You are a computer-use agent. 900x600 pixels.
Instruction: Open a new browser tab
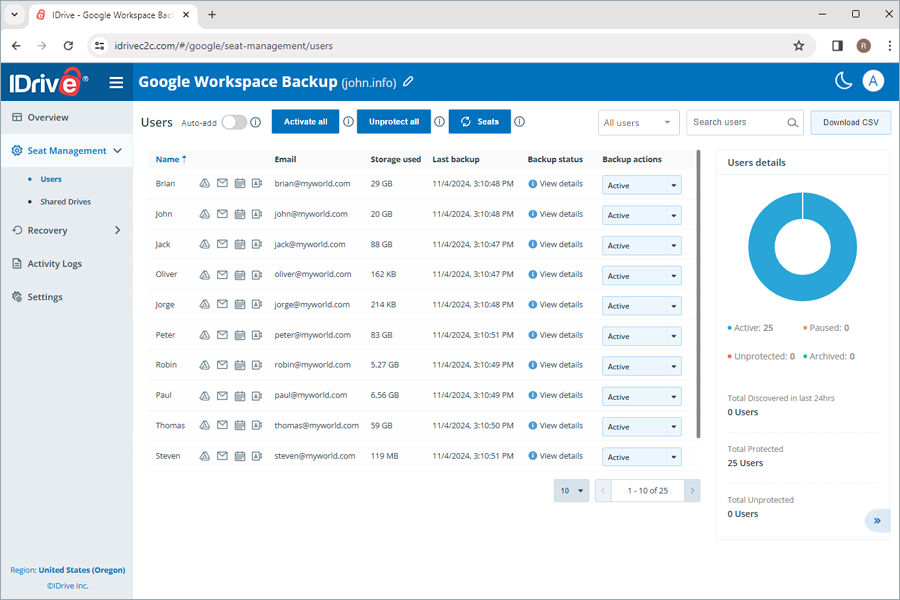(x=212, y=15)
